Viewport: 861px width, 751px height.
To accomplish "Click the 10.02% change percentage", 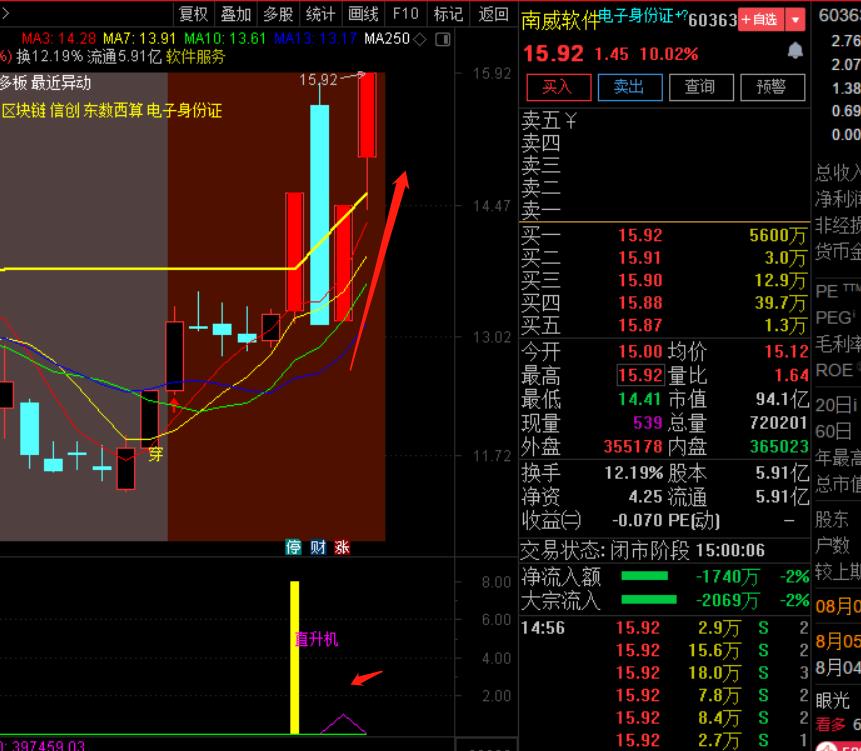I will click(669, 54).
